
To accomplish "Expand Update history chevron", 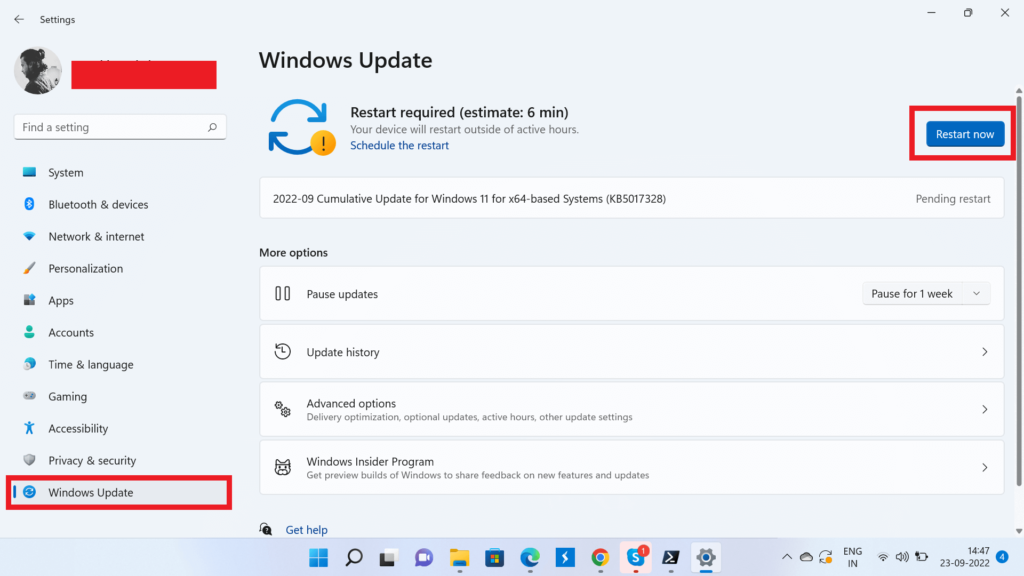I will pos(985,352).
